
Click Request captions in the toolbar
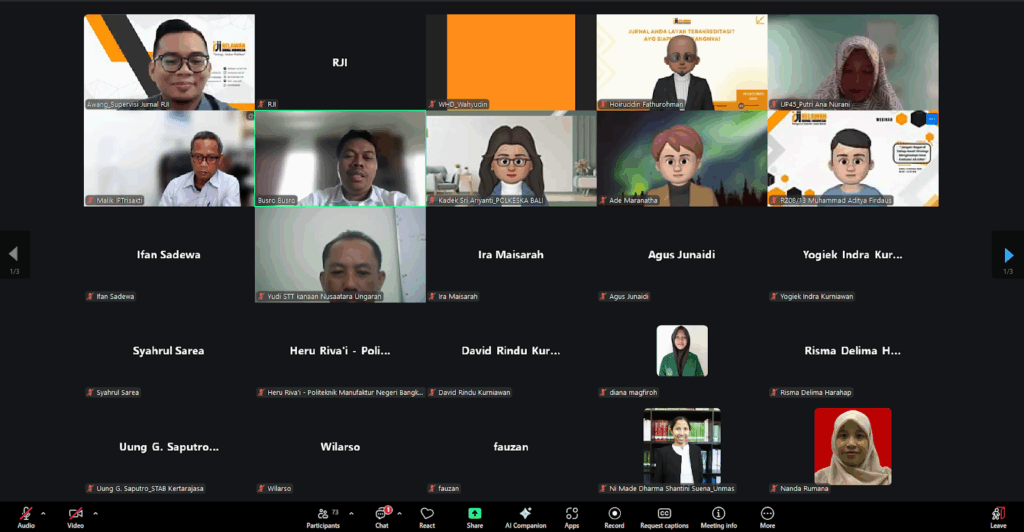(x=664, y=515)
